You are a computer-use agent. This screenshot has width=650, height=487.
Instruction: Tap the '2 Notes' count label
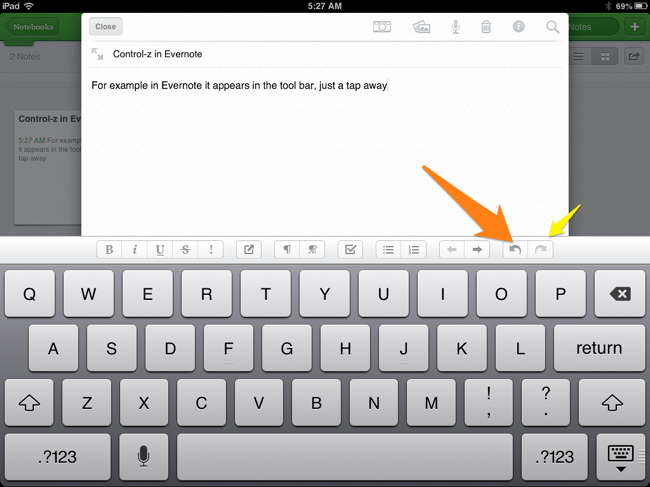(x=25, y=57)
